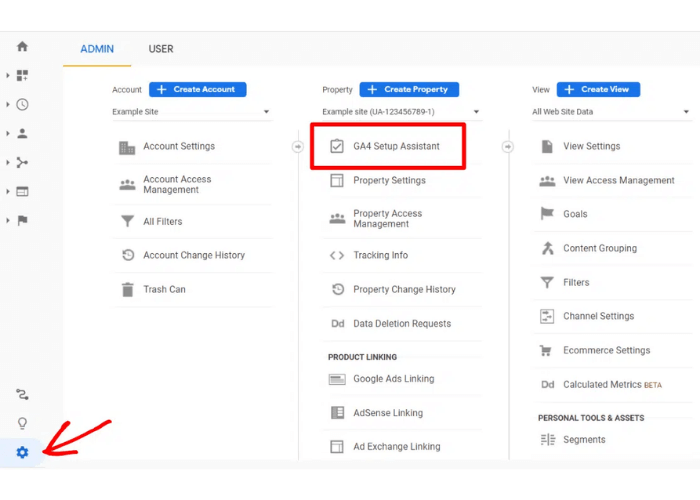This screenshot has width=700, height=500.
Task: Click the Data Deletion Requests Dd icon
Action: click(x=338, y=324)
